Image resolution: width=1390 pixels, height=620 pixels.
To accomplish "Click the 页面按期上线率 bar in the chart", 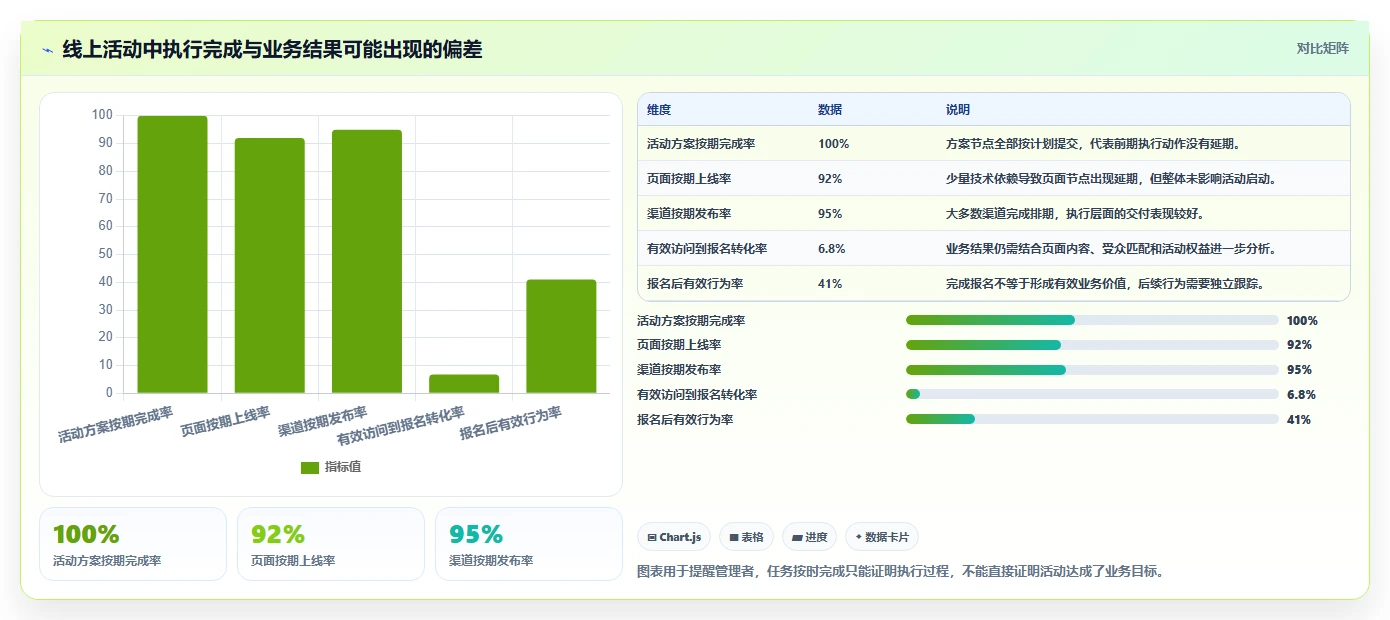I will [270, 265].
